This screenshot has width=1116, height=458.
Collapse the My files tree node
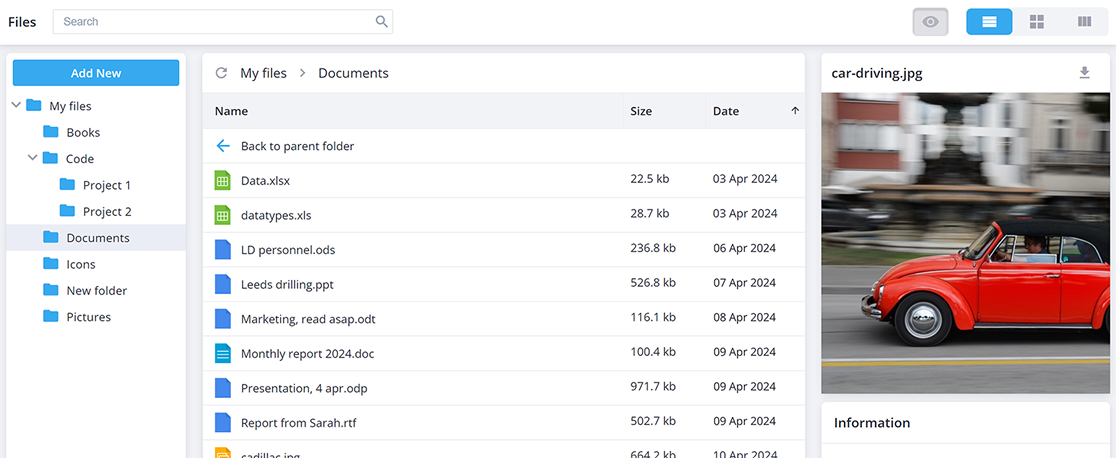coord(16,105)
